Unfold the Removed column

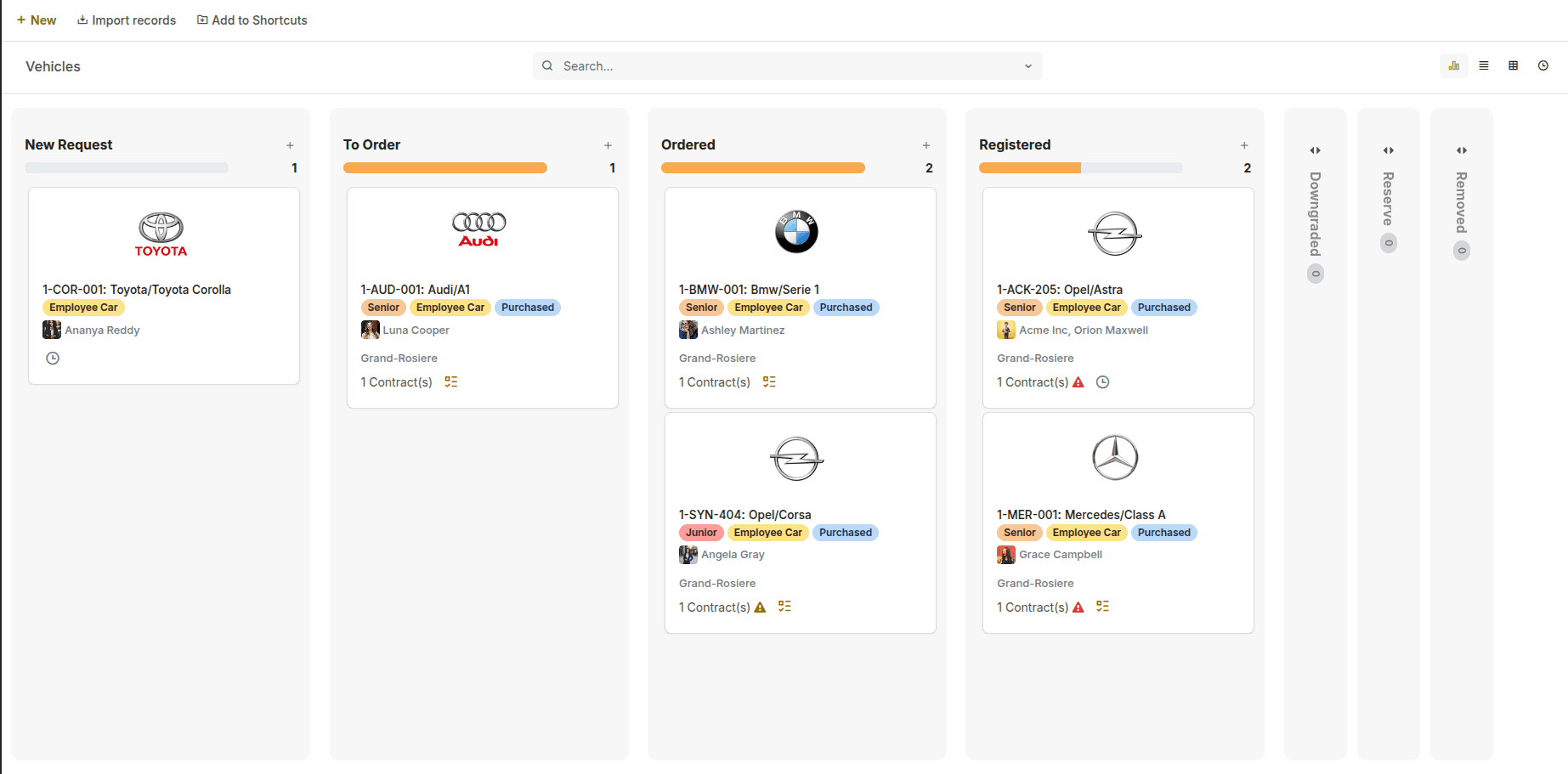[x=1461, y=150]
